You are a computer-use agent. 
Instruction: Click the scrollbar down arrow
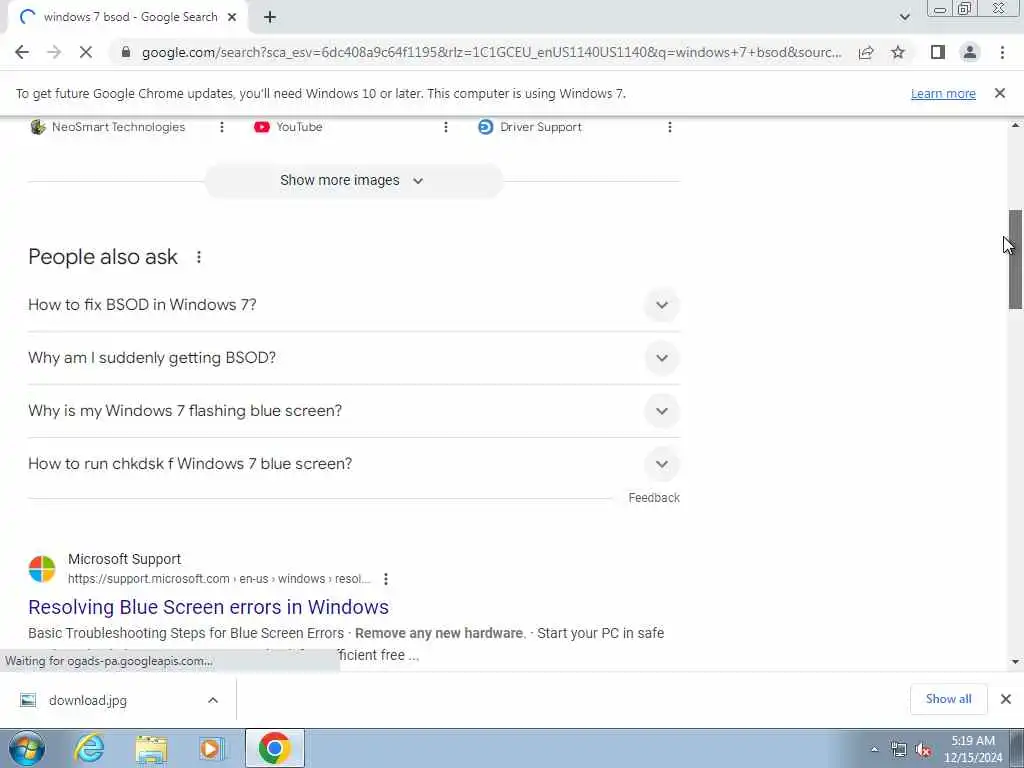pyautogui.click(x=1015, y=662)
